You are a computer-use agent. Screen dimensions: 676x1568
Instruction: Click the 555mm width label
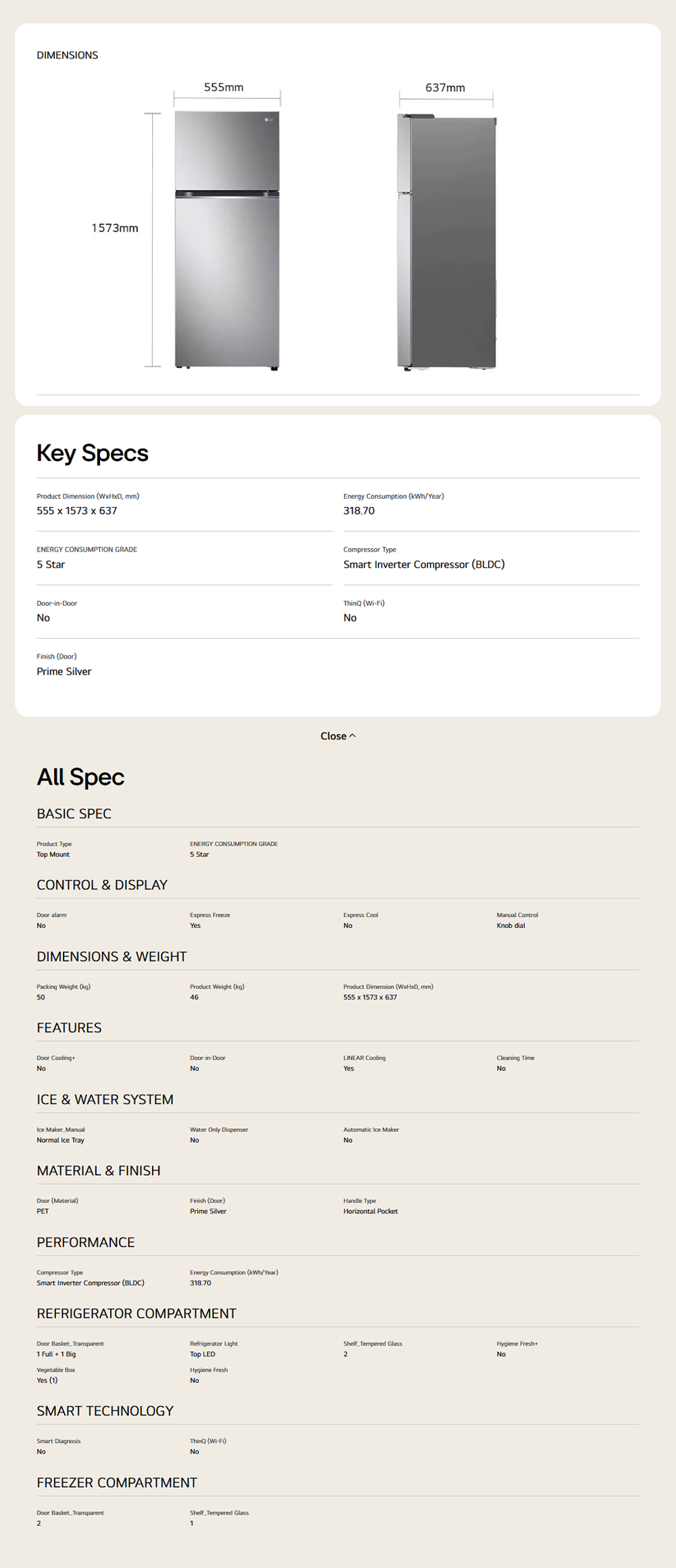coord(224,87)
